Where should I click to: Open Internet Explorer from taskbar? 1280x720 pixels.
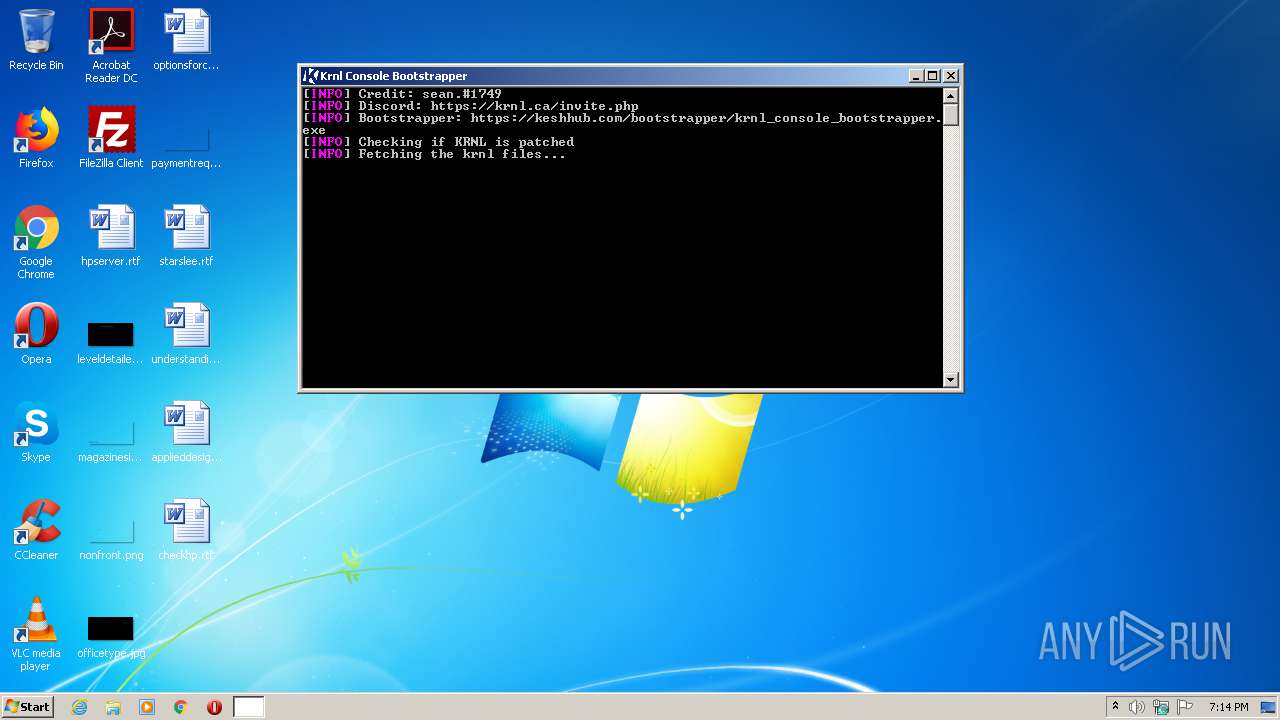pos(79,707)
